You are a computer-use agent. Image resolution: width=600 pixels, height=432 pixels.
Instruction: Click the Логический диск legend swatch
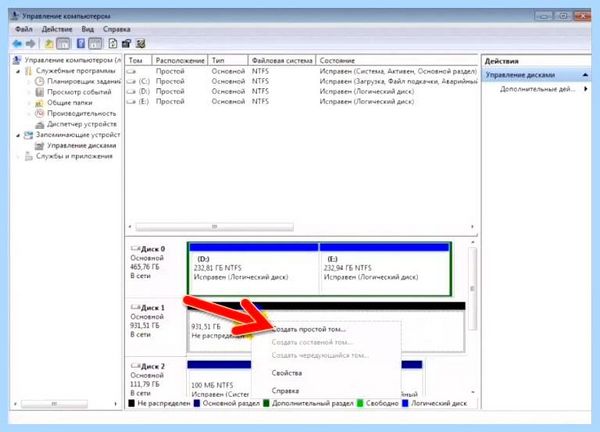pyautogui.click(x=405, y=403)
